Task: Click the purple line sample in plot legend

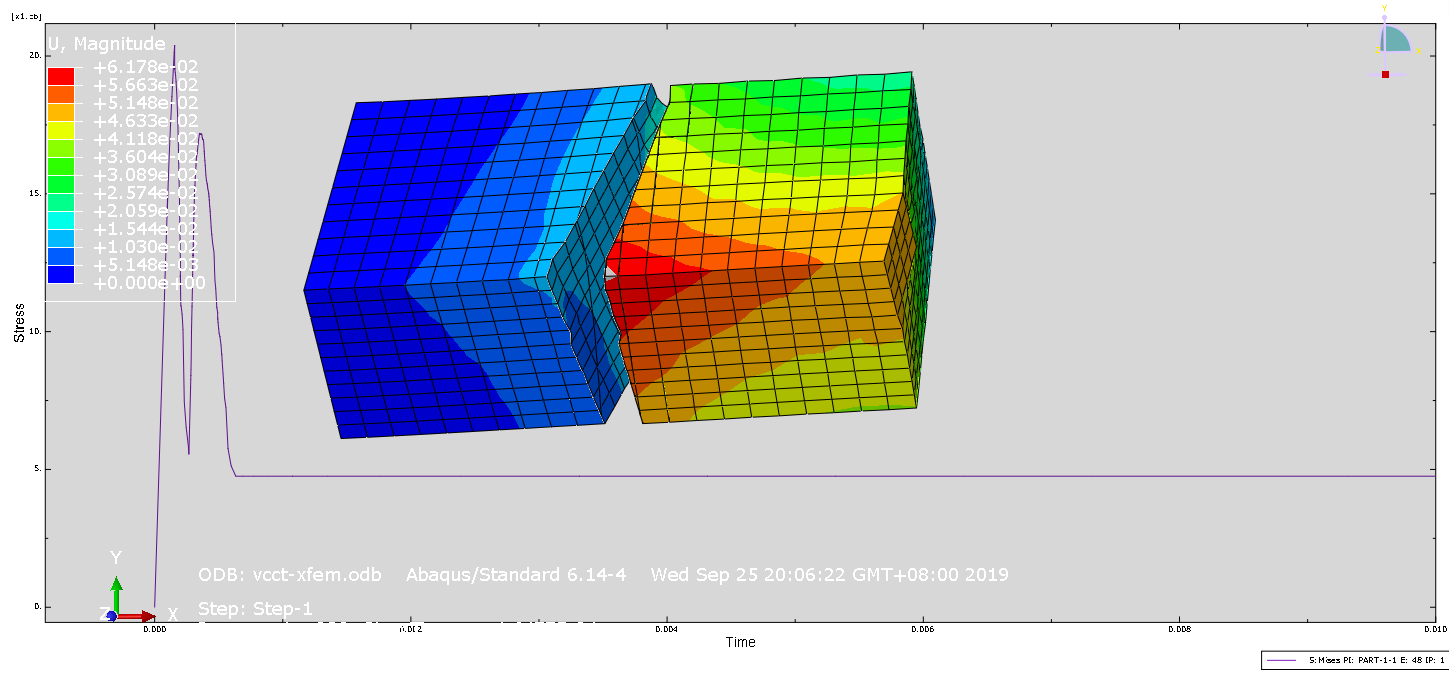Action: (1283, 661)
